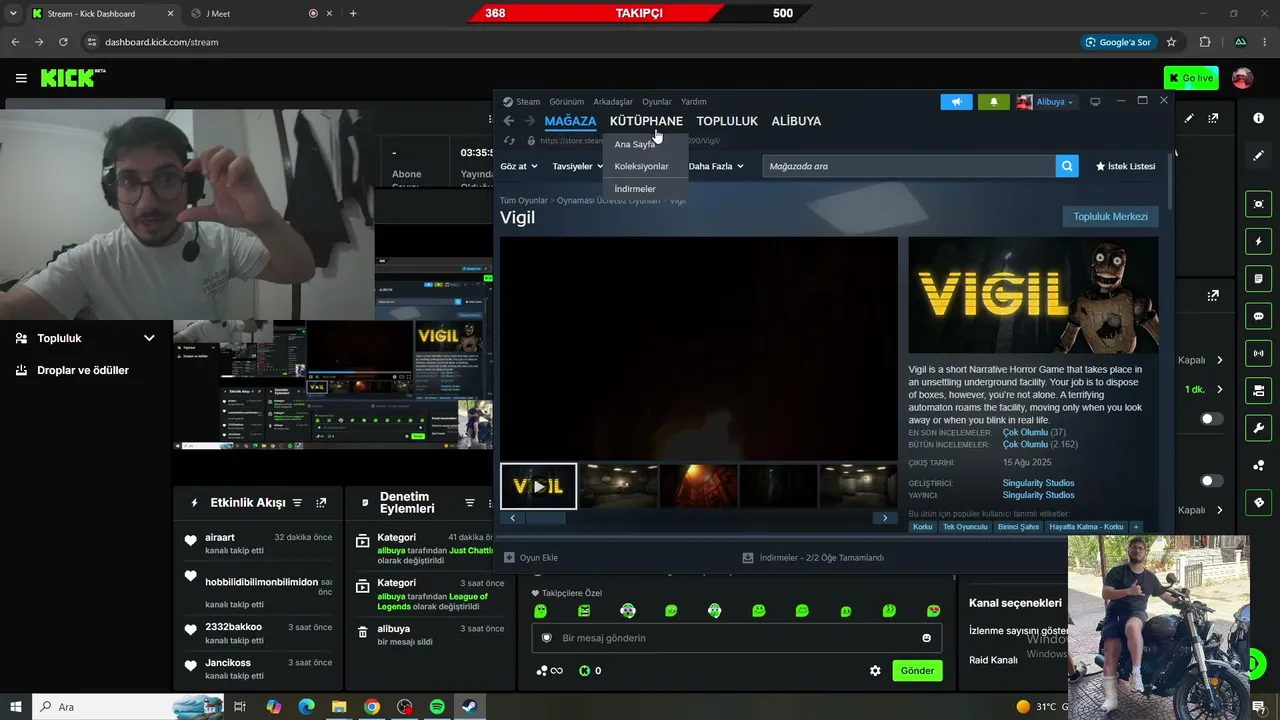Toggle the lower switch in Kick settings panel

pos(1212,481)
